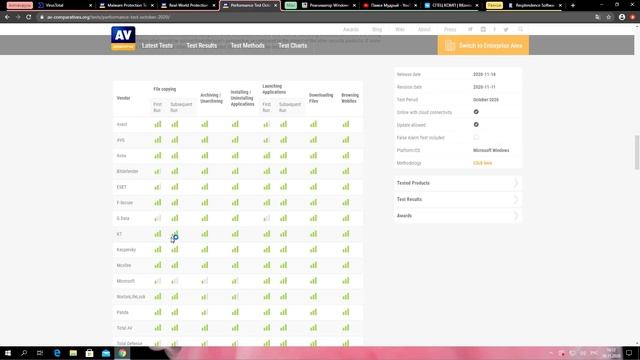The width and height of the screenshot is (640, 360).
Task: Click the AV-Comparatives logo
Action: 123,38
